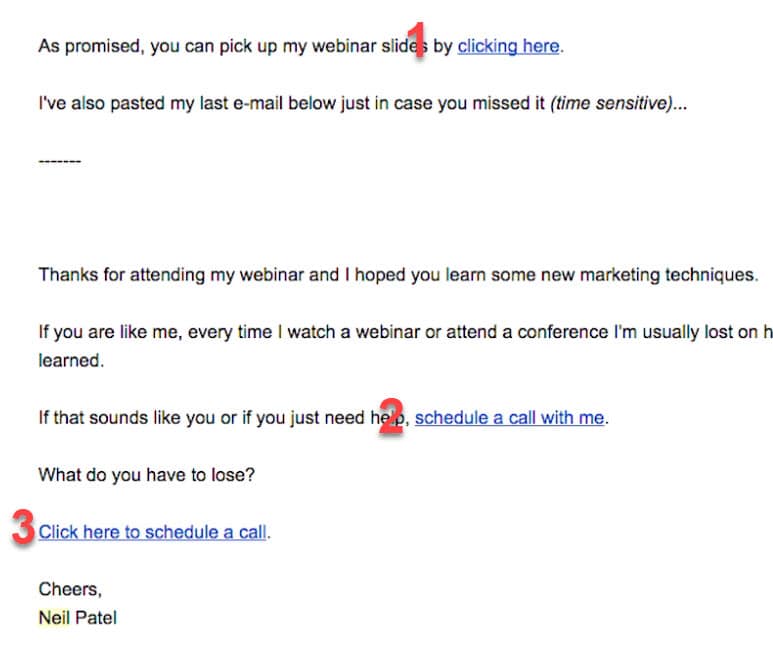Click the "As promised" opening text
The image size is (773, 646).
click(x=88, y=46)
